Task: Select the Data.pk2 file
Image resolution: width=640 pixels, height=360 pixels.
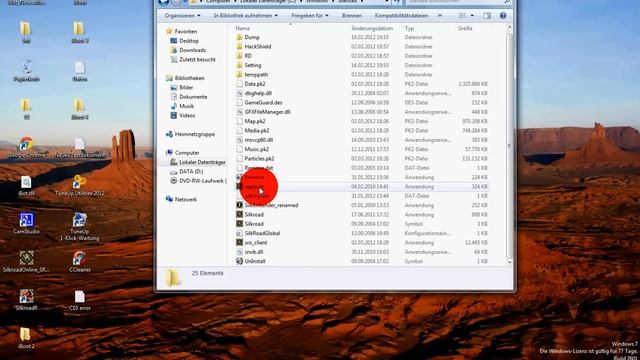Action: (x=255, y=84)
